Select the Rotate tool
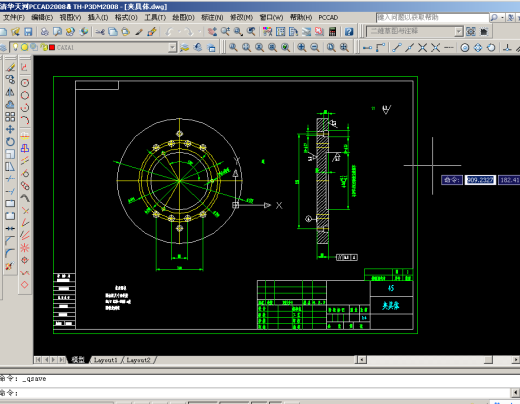Screen dimensions: 520x404 point(10,142)
